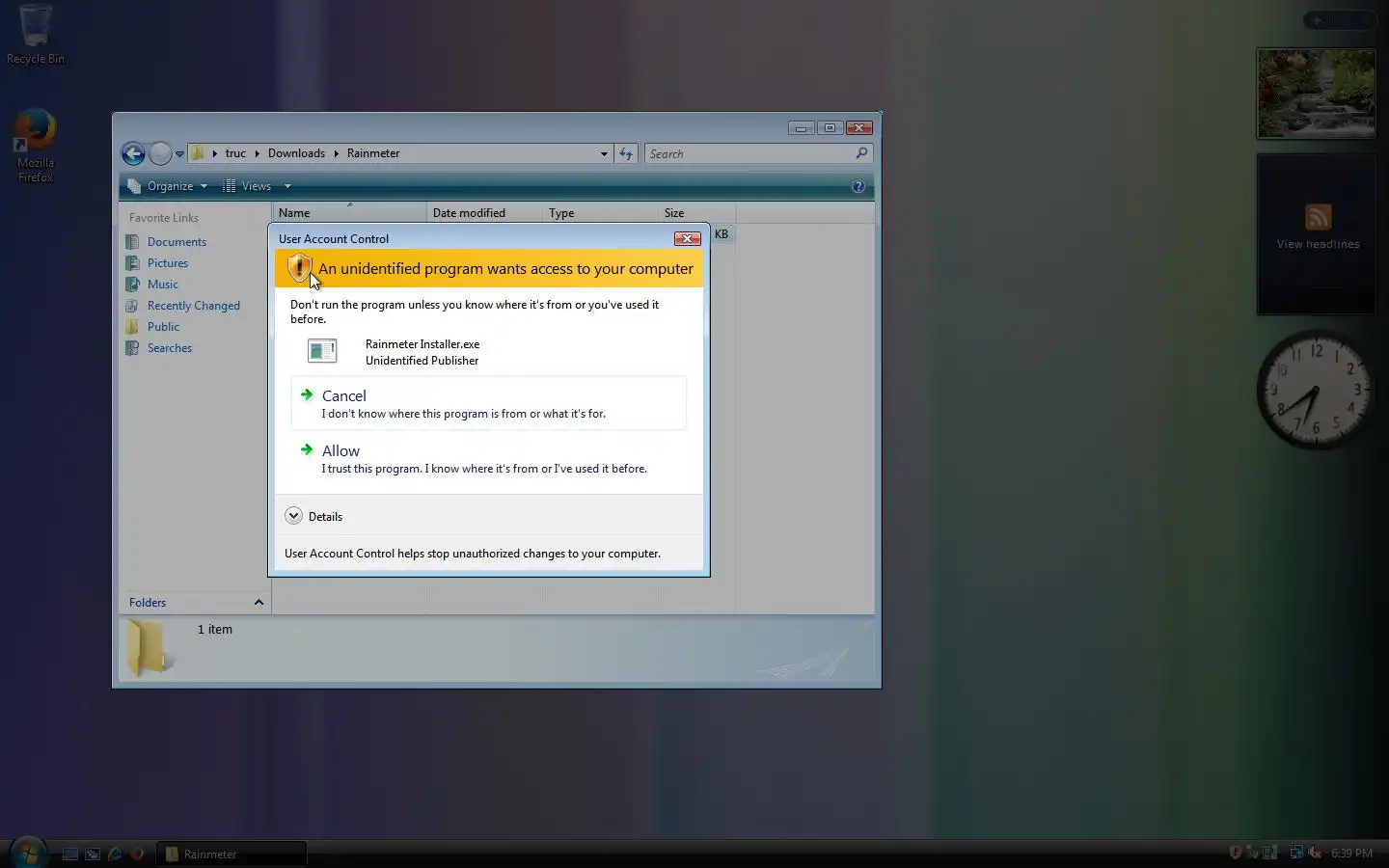Click Downloads in the address breadcrumb

point(296,153)
